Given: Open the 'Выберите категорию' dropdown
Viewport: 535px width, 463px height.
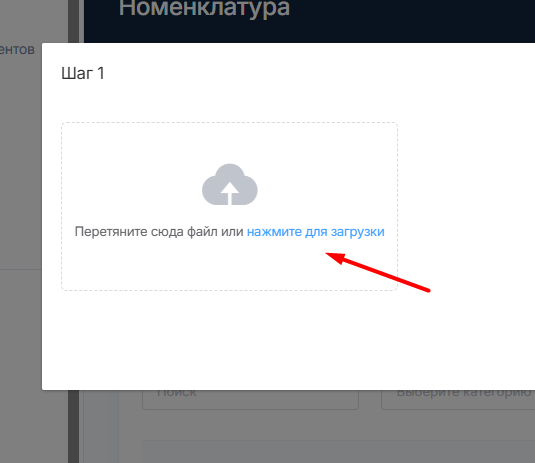Looking at the screenshot, I should coord(458,400).
